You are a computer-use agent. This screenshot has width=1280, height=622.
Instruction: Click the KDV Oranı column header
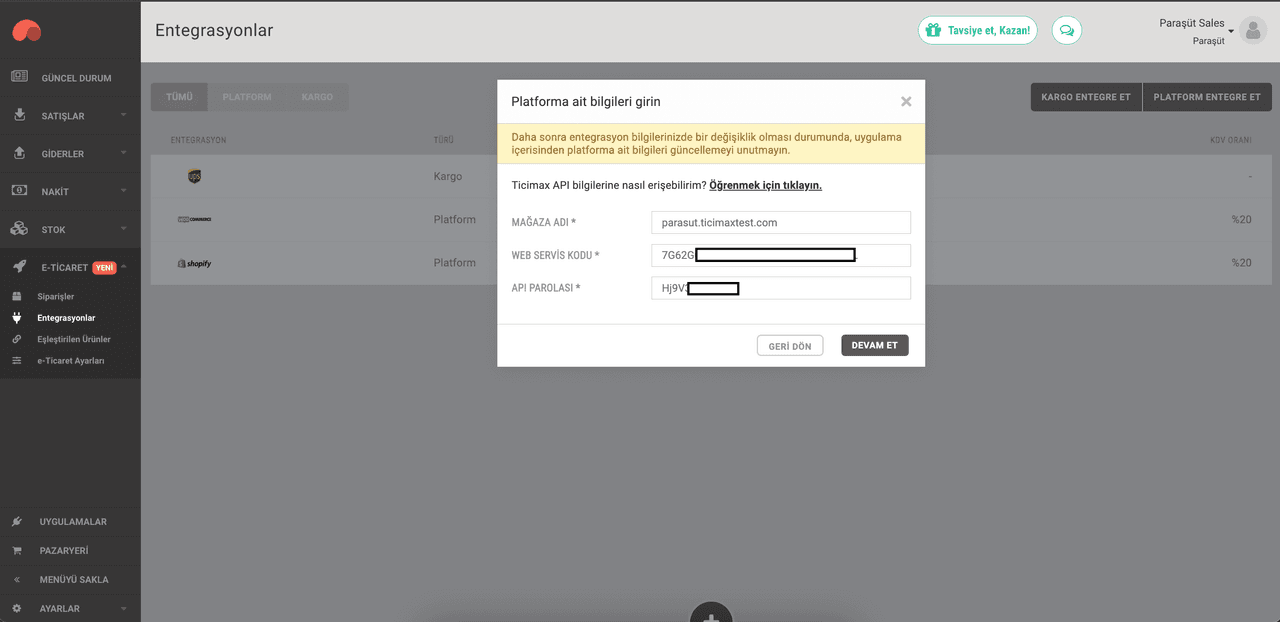point(1231,140)
